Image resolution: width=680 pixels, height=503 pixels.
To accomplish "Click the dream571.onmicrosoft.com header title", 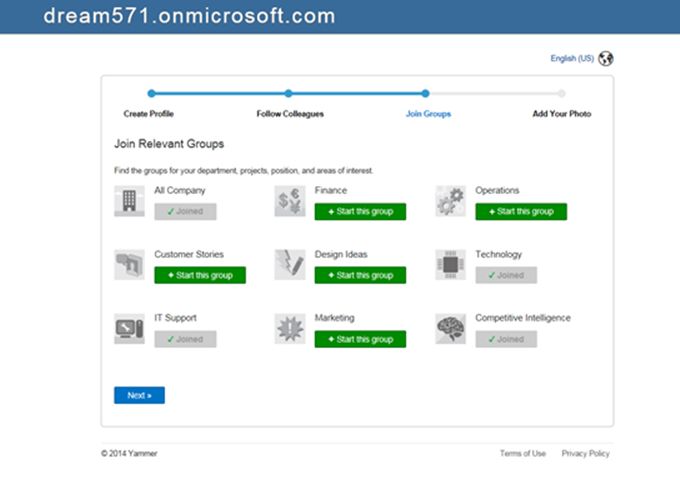I will tap(189, 16).
